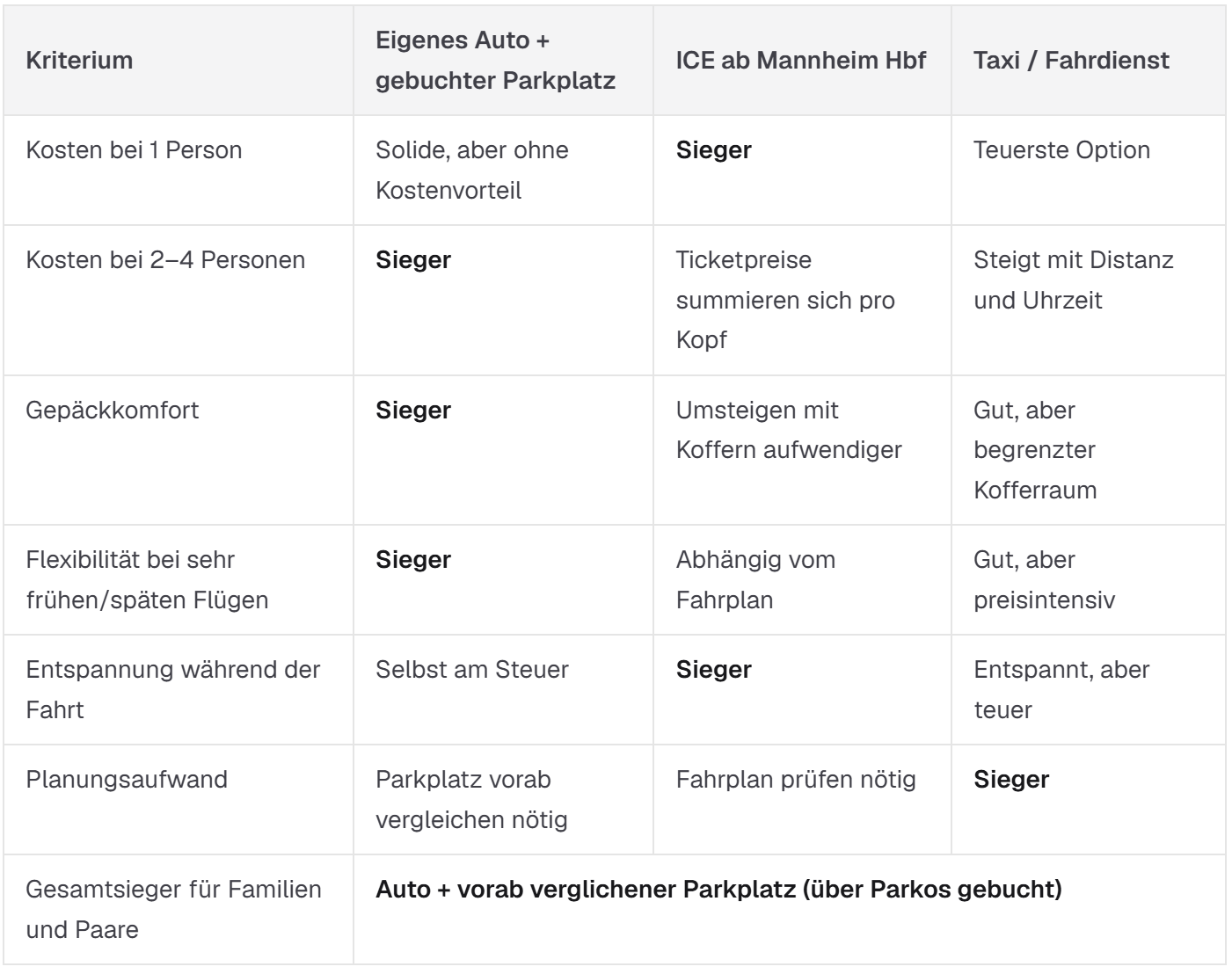Viewport: 1232px width, 974px height.
Task: Click the Kriterium column header
Action: coord(79,61)
